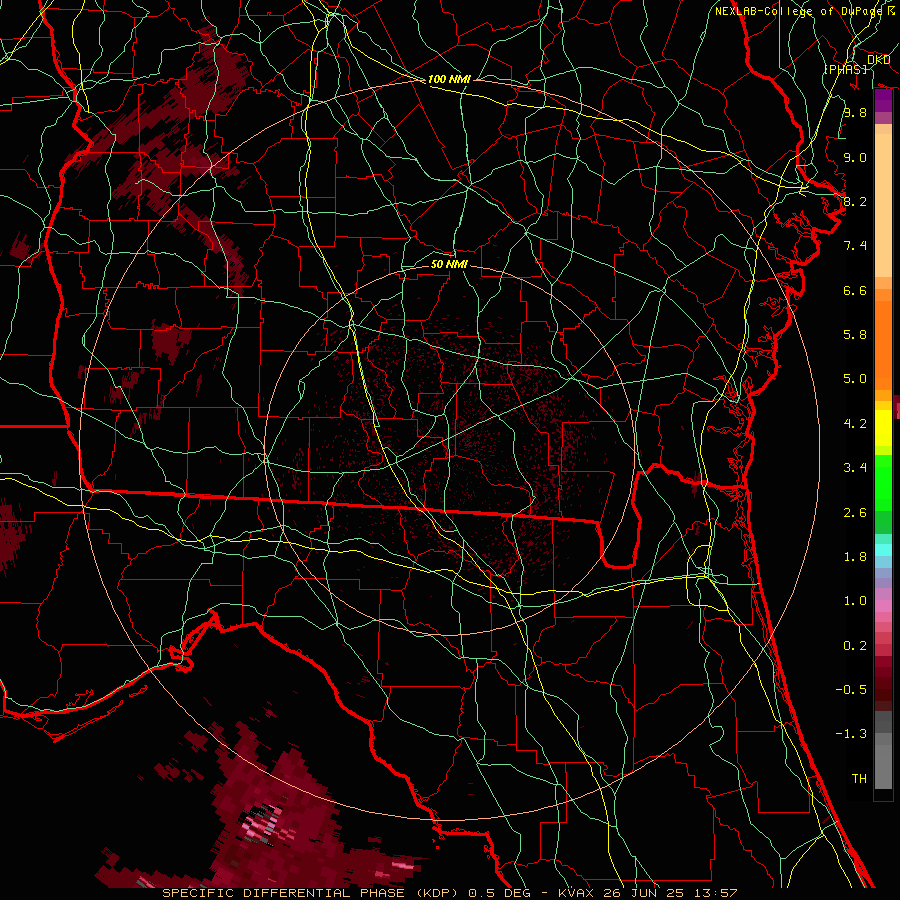Viewport: 900px width, 900px height.
Task: Select the 7.4 value on the color scale
Action: [855, 246]
